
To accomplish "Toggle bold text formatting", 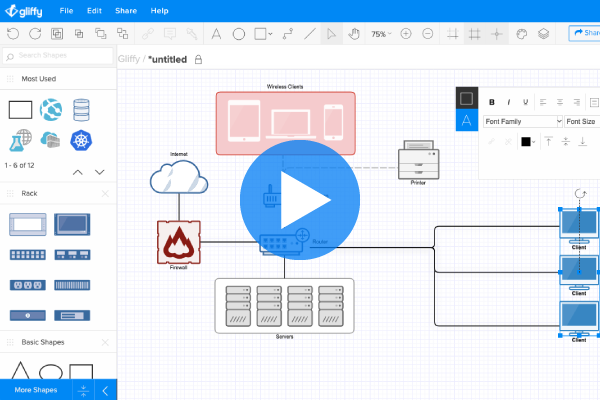I will coord(492,101).
